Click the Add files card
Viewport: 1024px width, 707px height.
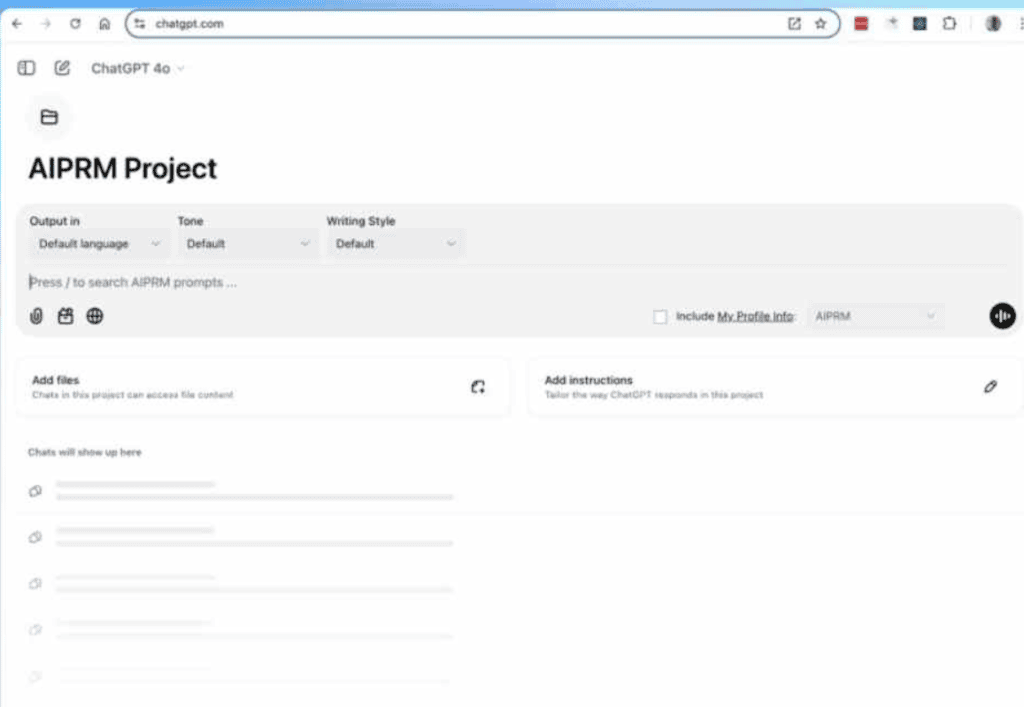coord(263,387)
